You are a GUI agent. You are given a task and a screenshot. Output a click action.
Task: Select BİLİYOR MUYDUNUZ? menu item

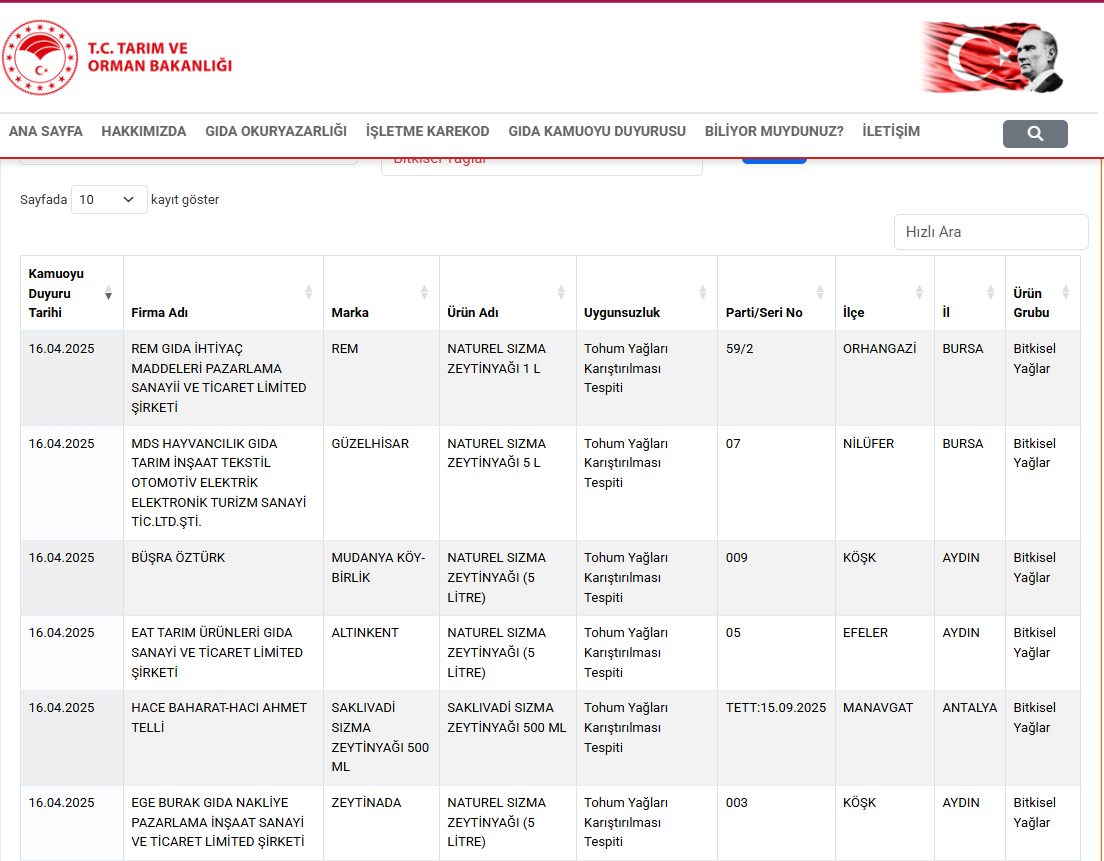(774, 132)
